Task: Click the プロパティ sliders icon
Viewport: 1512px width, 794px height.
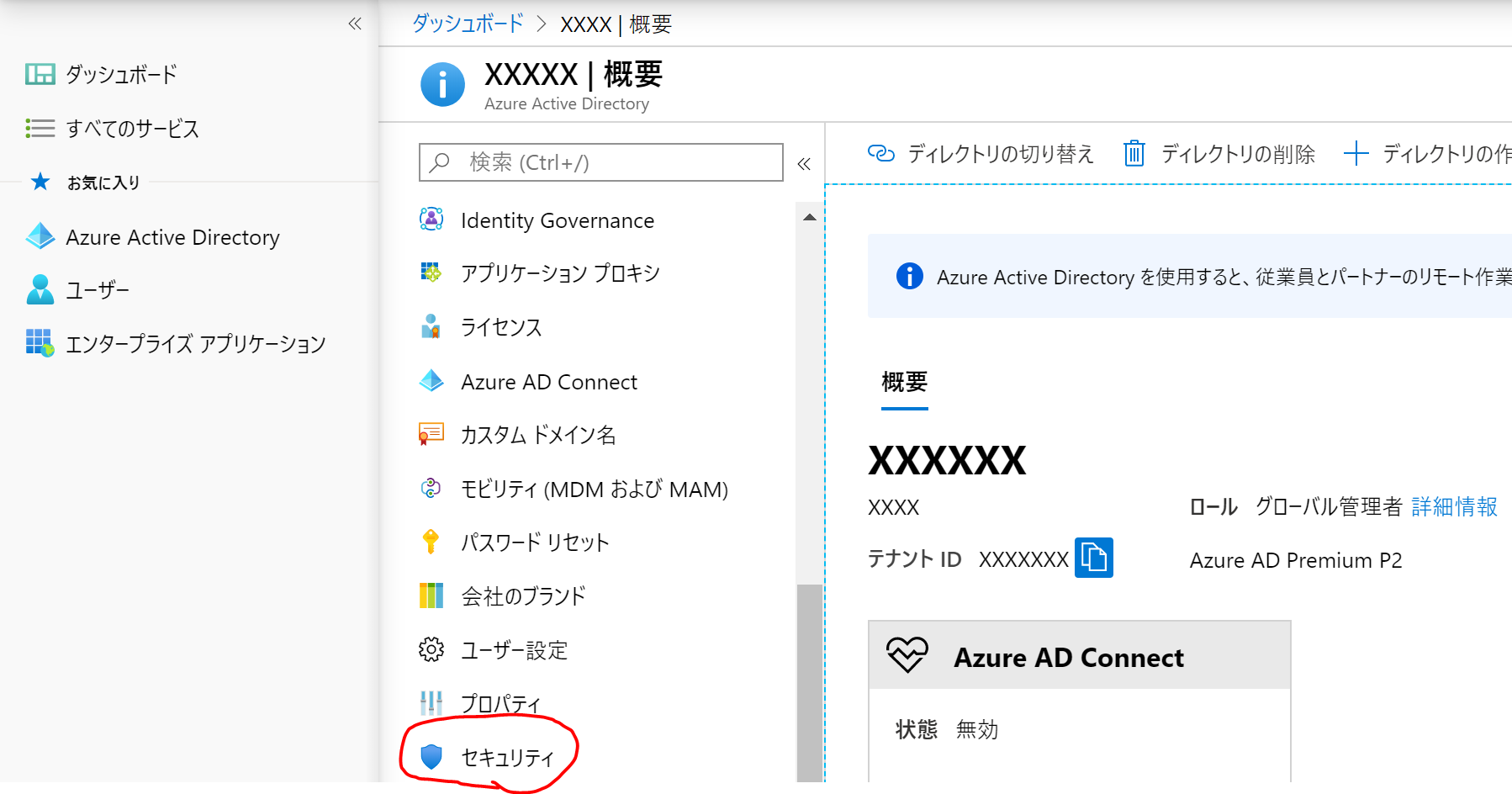Action: (x=431, y=703)
